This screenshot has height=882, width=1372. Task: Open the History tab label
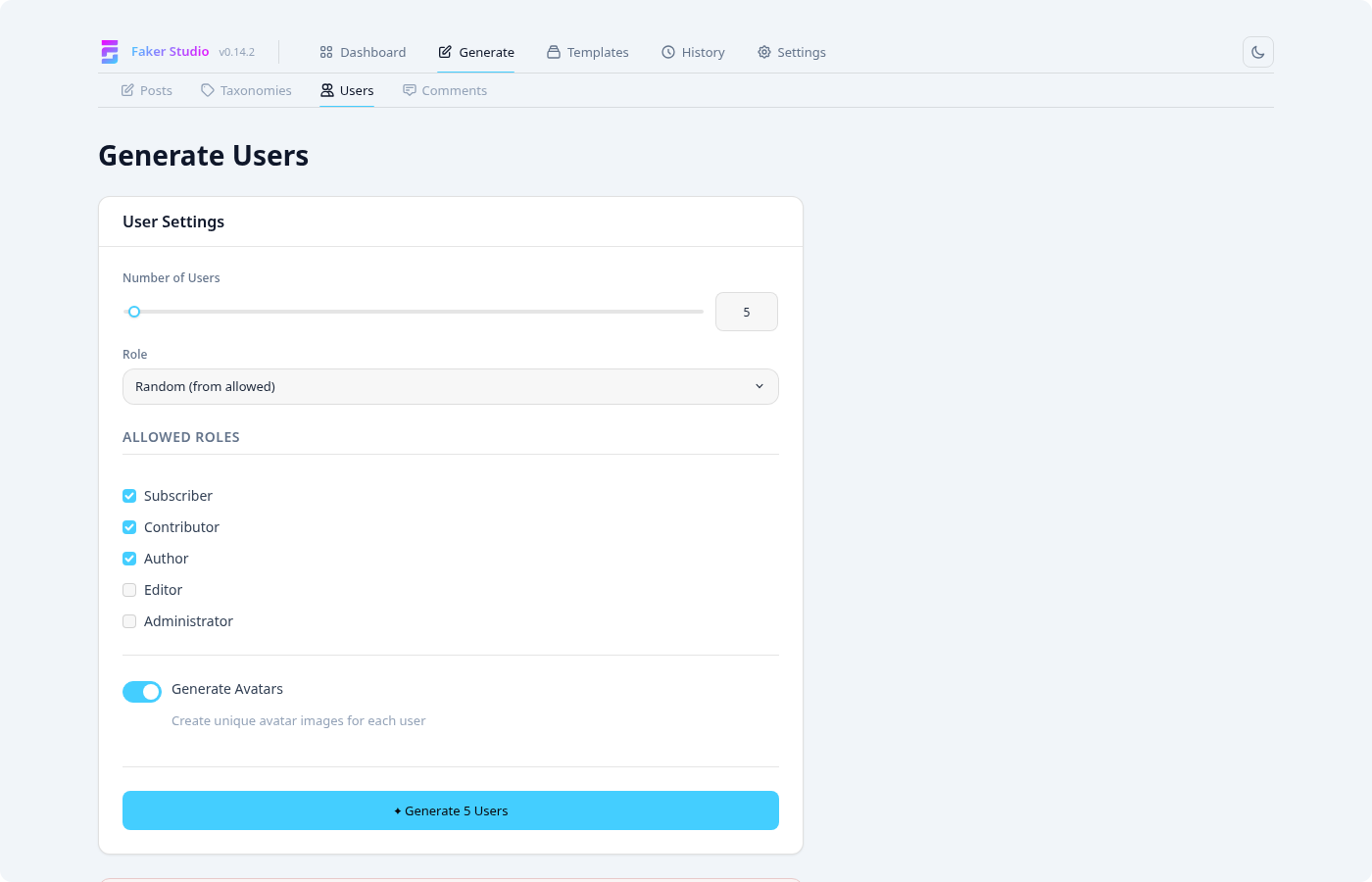[704, 52]
